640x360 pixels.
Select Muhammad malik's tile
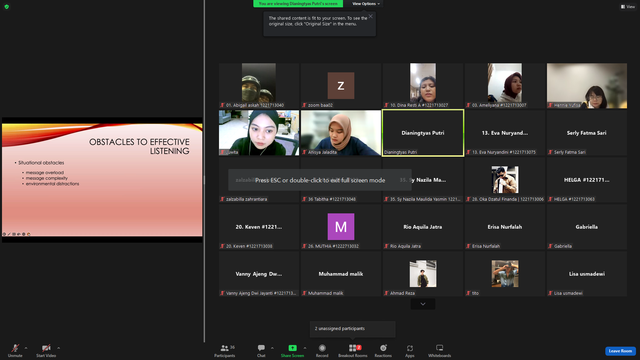pos(341,273)
